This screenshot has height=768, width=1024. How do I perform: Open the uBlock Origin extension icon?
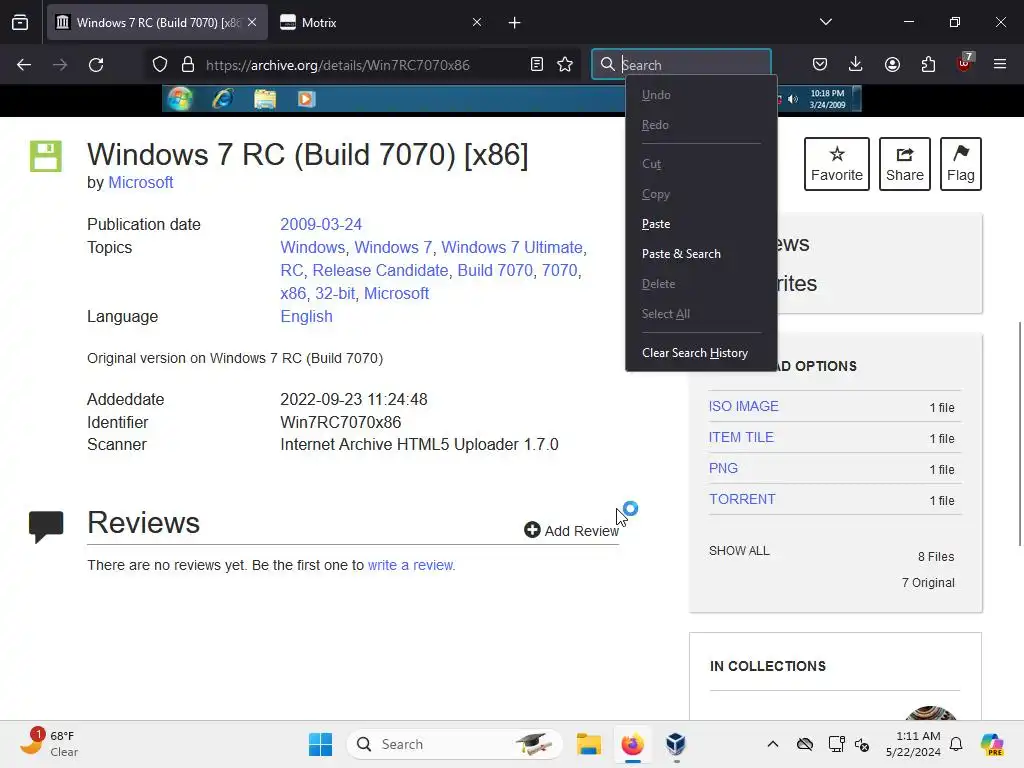pyautogui.click(x=965, y=63)
